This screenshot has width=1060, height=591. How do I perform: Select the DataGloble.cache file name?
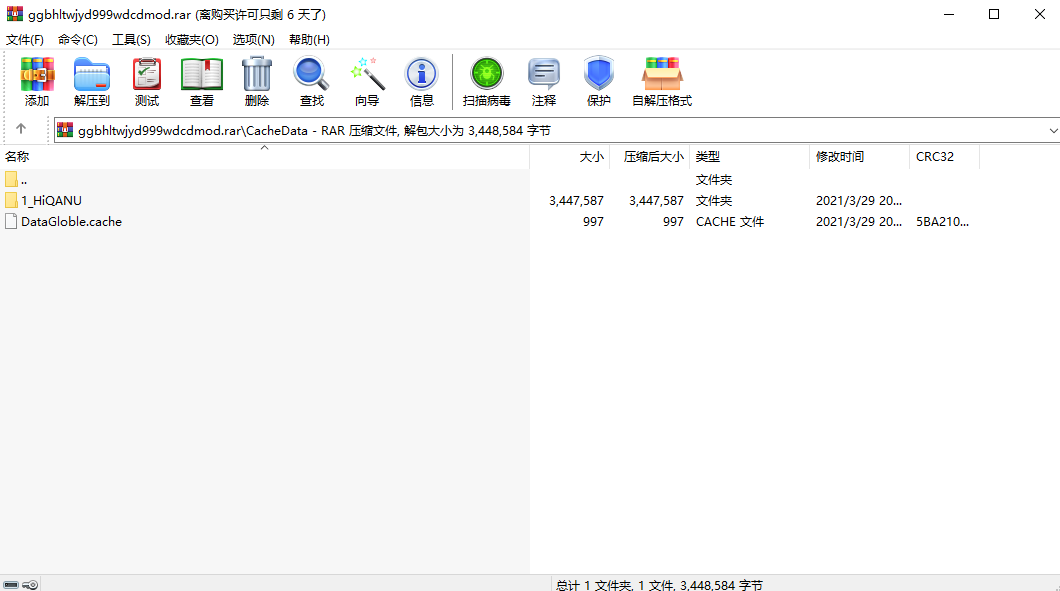[72, 222]
